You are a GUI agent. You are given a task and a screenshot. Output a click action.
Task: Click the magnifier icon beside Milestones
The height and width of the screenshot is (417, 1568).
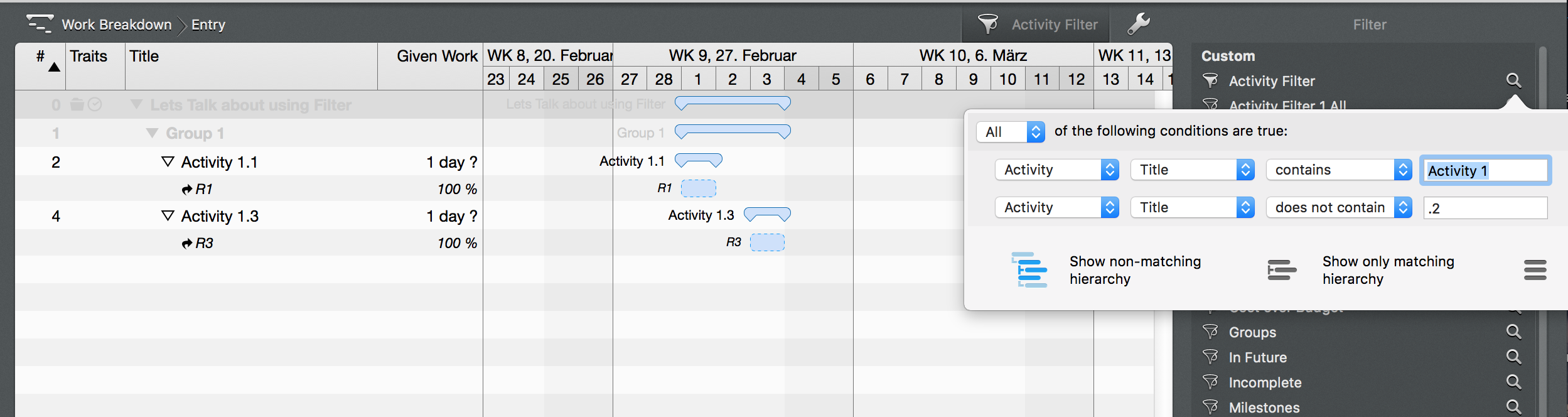pyautogui.click(x=1515, y=407)
